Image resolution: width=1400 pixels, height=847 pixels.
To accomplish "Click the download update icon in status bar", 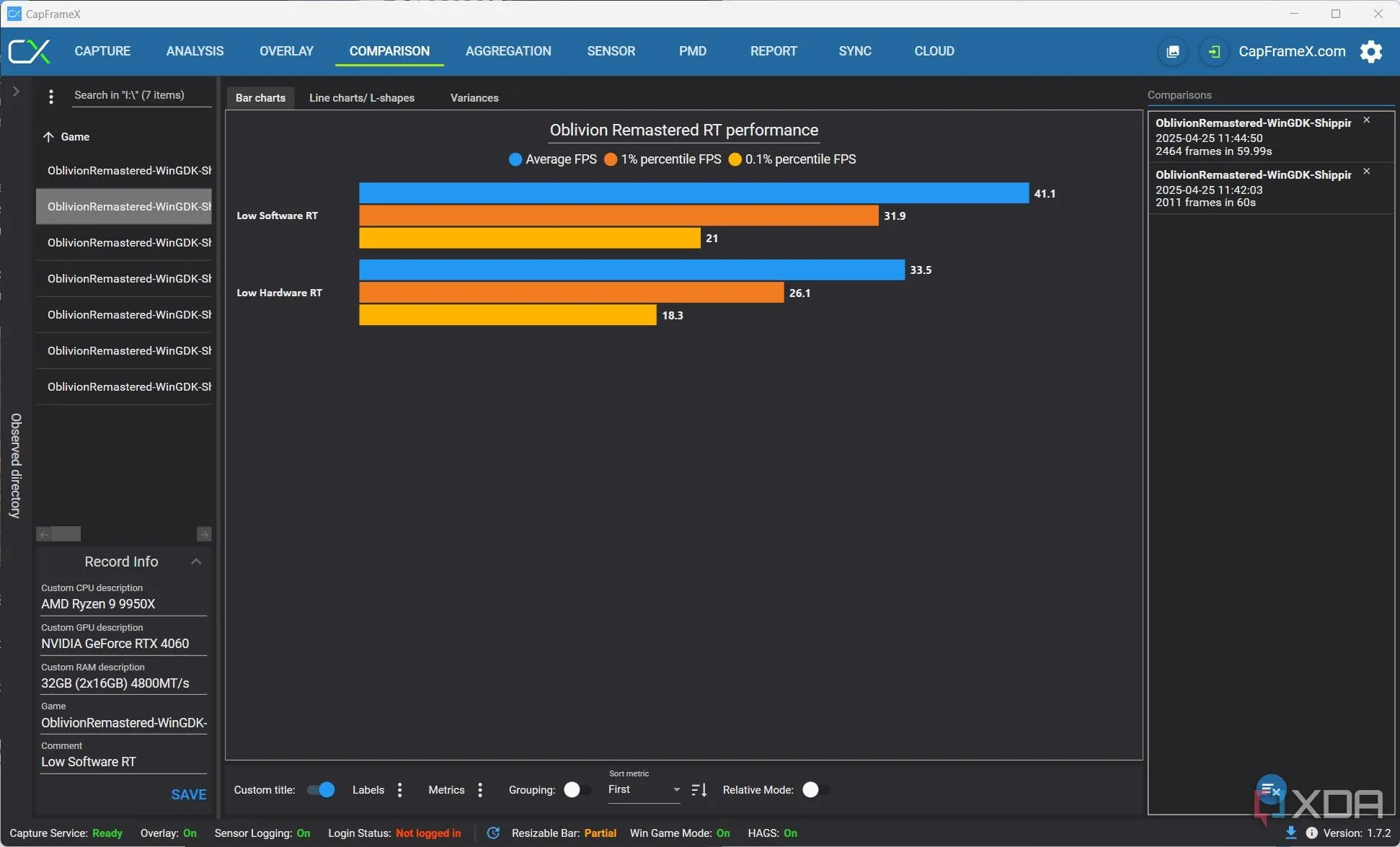I will [1290, 833].
